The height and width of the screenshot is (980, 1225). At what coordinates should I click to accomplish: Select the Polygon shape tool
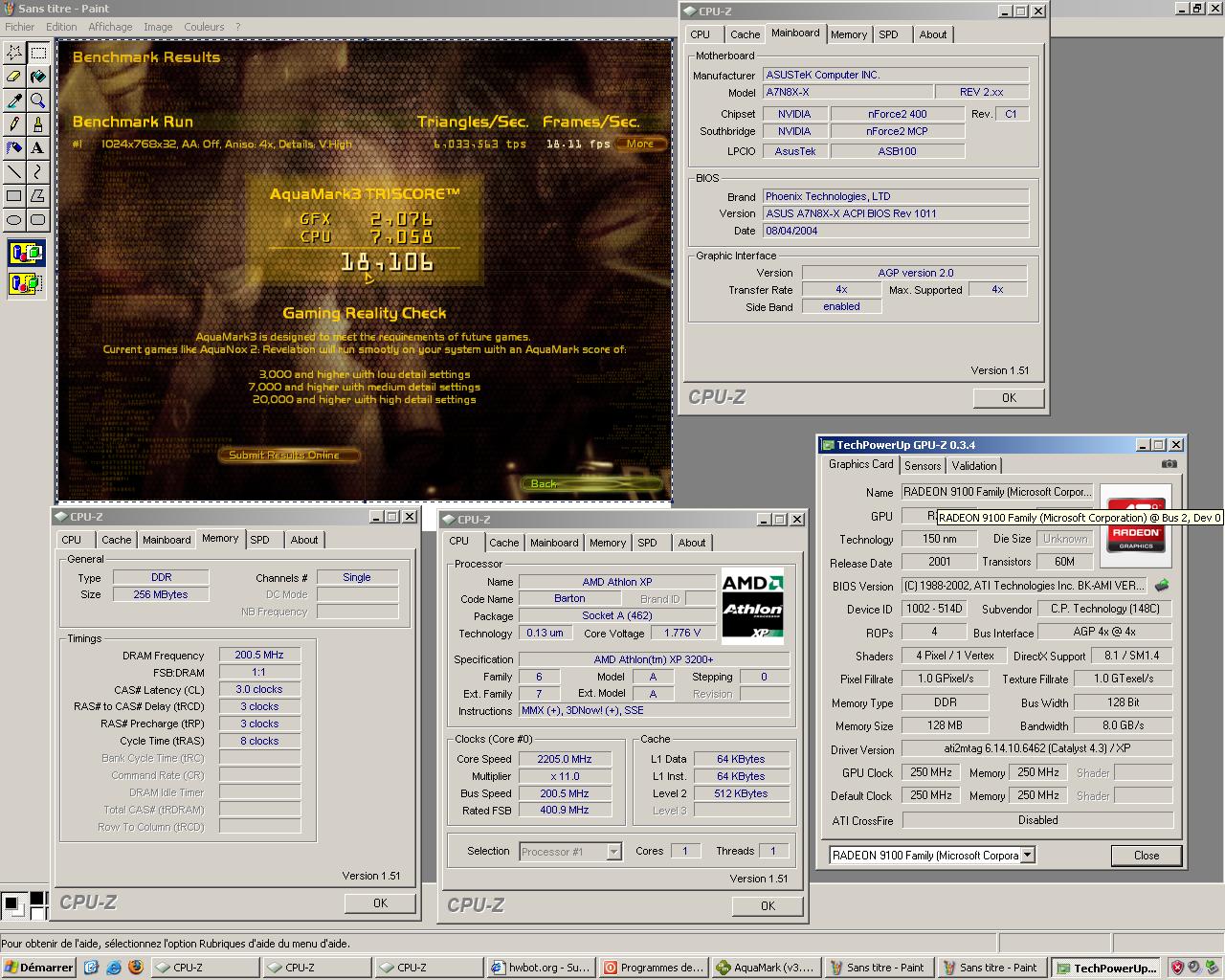pos(38,196)
